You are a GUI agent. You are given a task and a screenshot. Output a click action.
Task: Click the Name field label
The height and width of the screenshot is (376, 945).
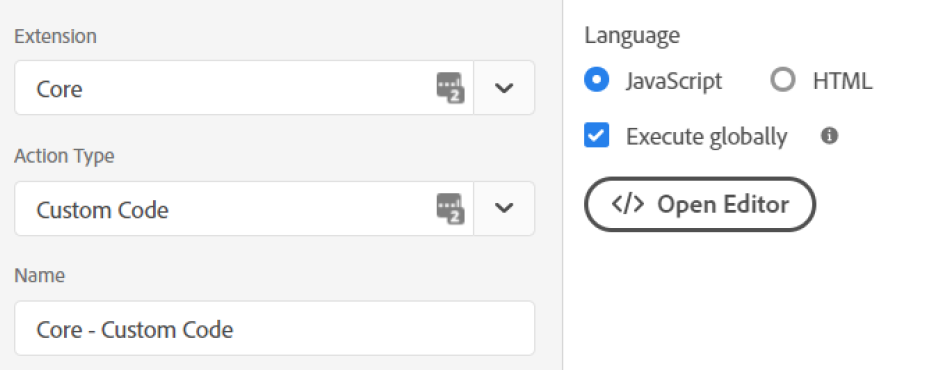pyautogui.click(x=40, y=275)
